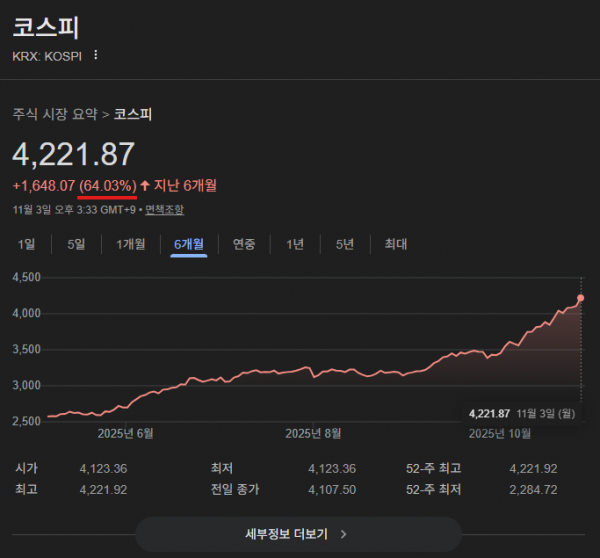Switch to the 1일 range tab

[27, 244]
